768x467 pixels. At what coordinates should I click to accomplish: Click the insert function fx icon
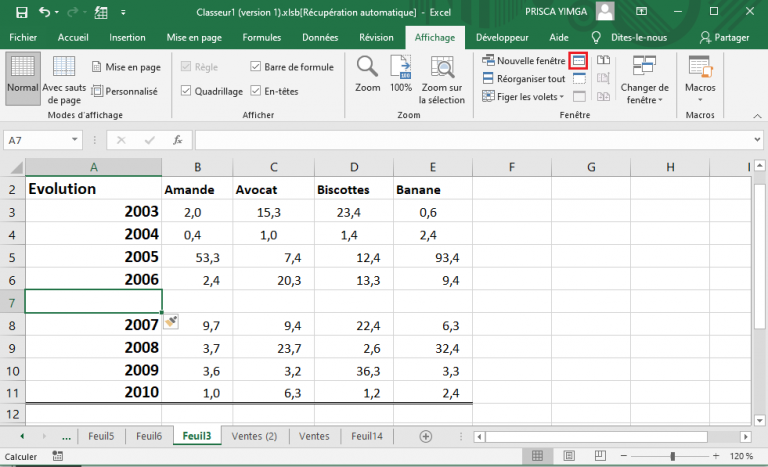point(177,141)
